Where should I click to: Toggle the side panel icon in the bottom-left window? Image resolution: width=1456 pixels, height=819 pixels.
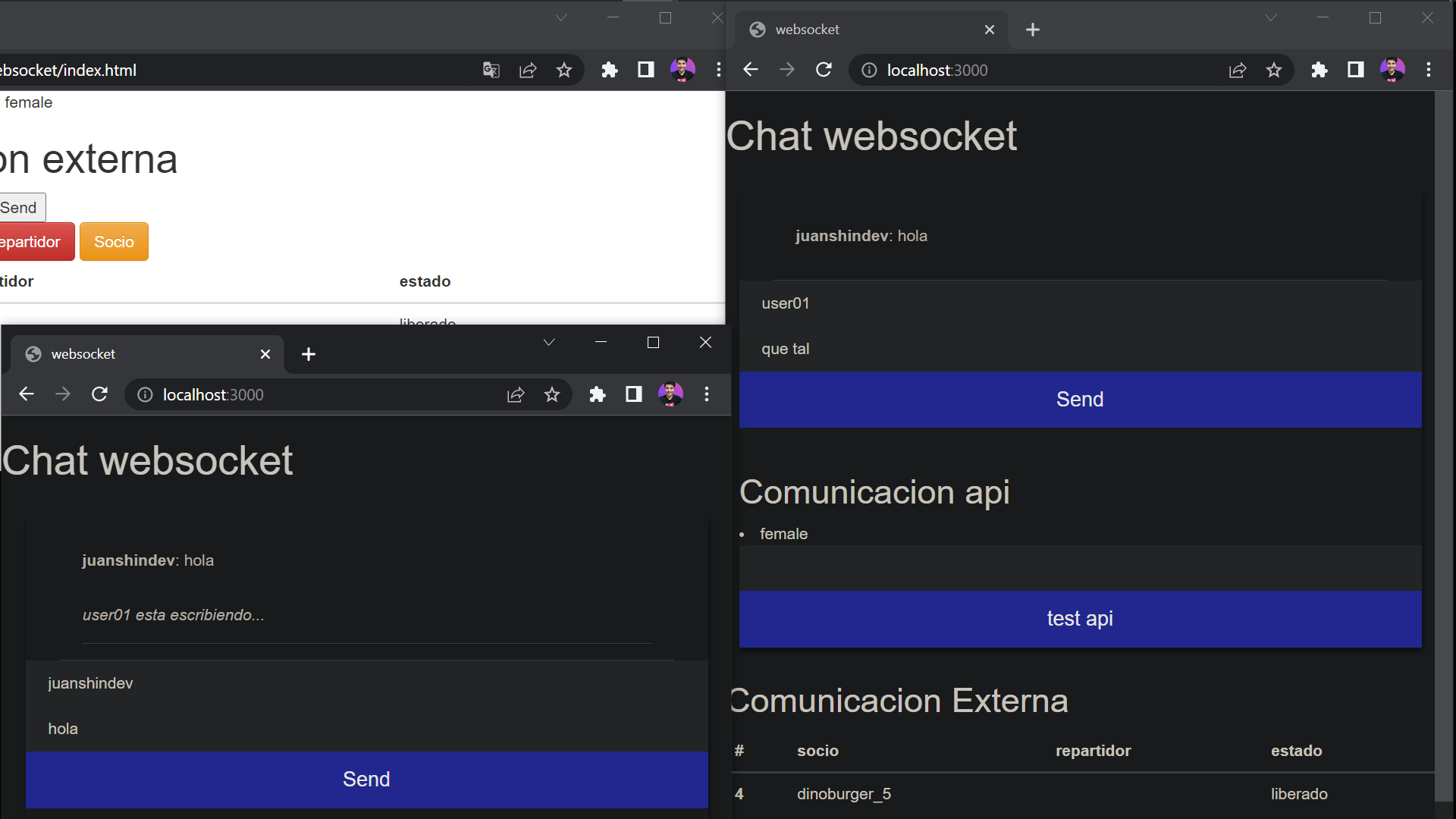[634, 394]
